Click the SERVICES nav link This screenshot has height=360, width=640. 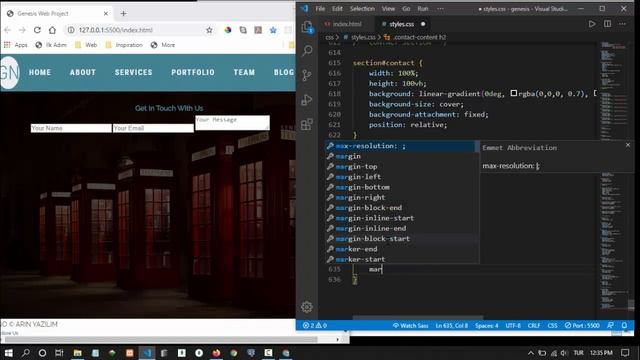(133, 72)
